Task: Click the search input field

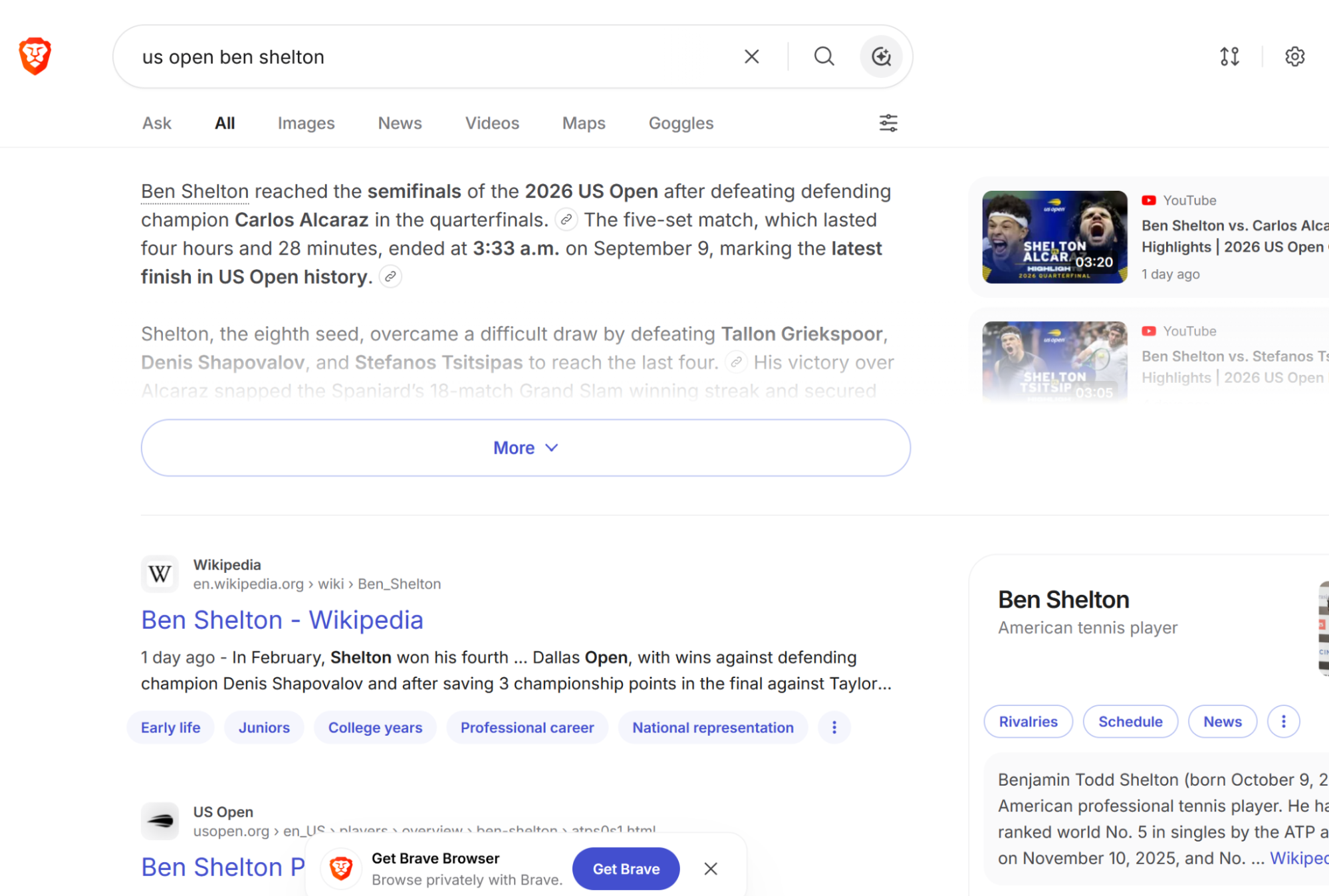Action: click(432, 56)
